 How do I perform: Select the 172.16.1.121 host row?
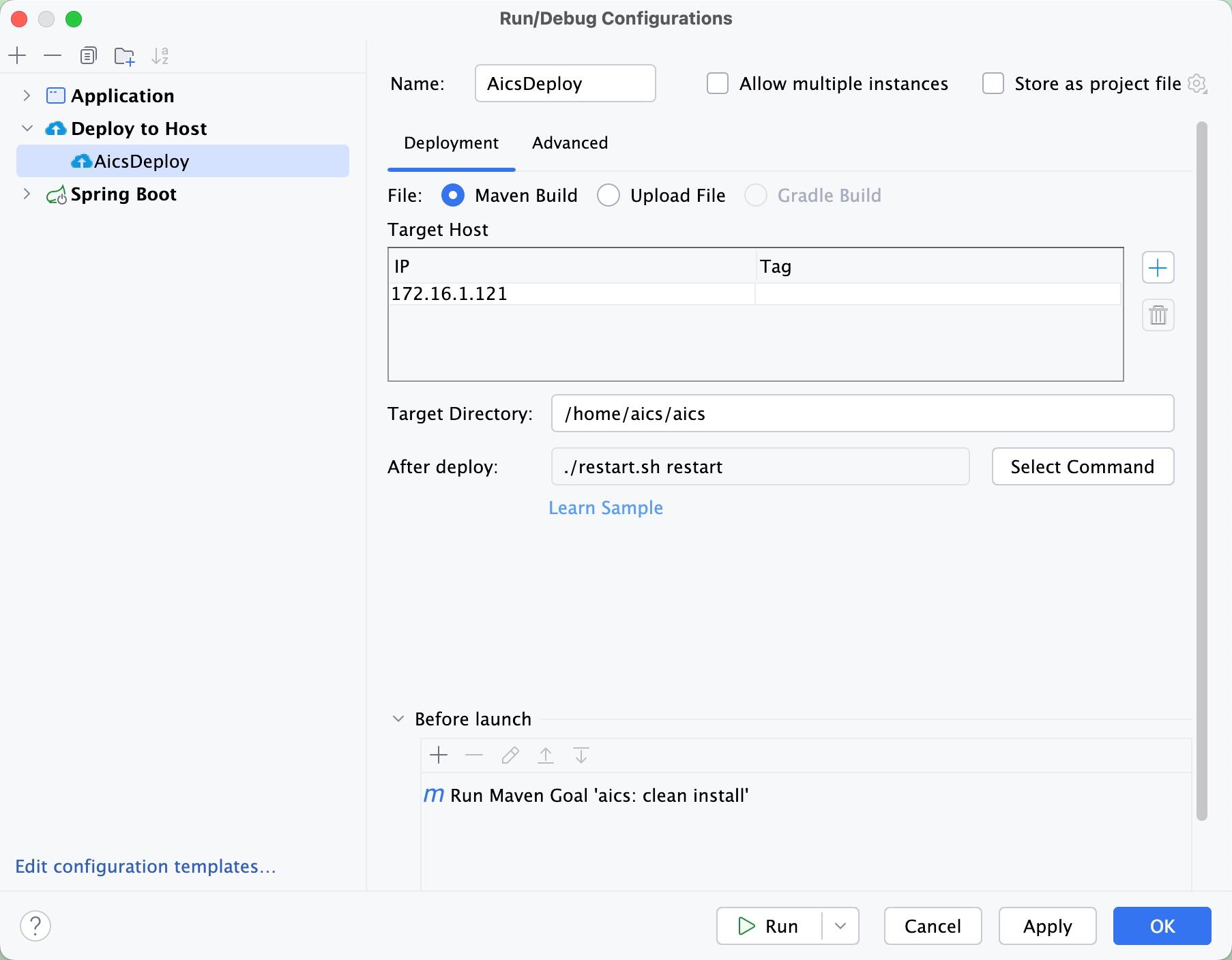pyautogui.click(x=754, y=294)
